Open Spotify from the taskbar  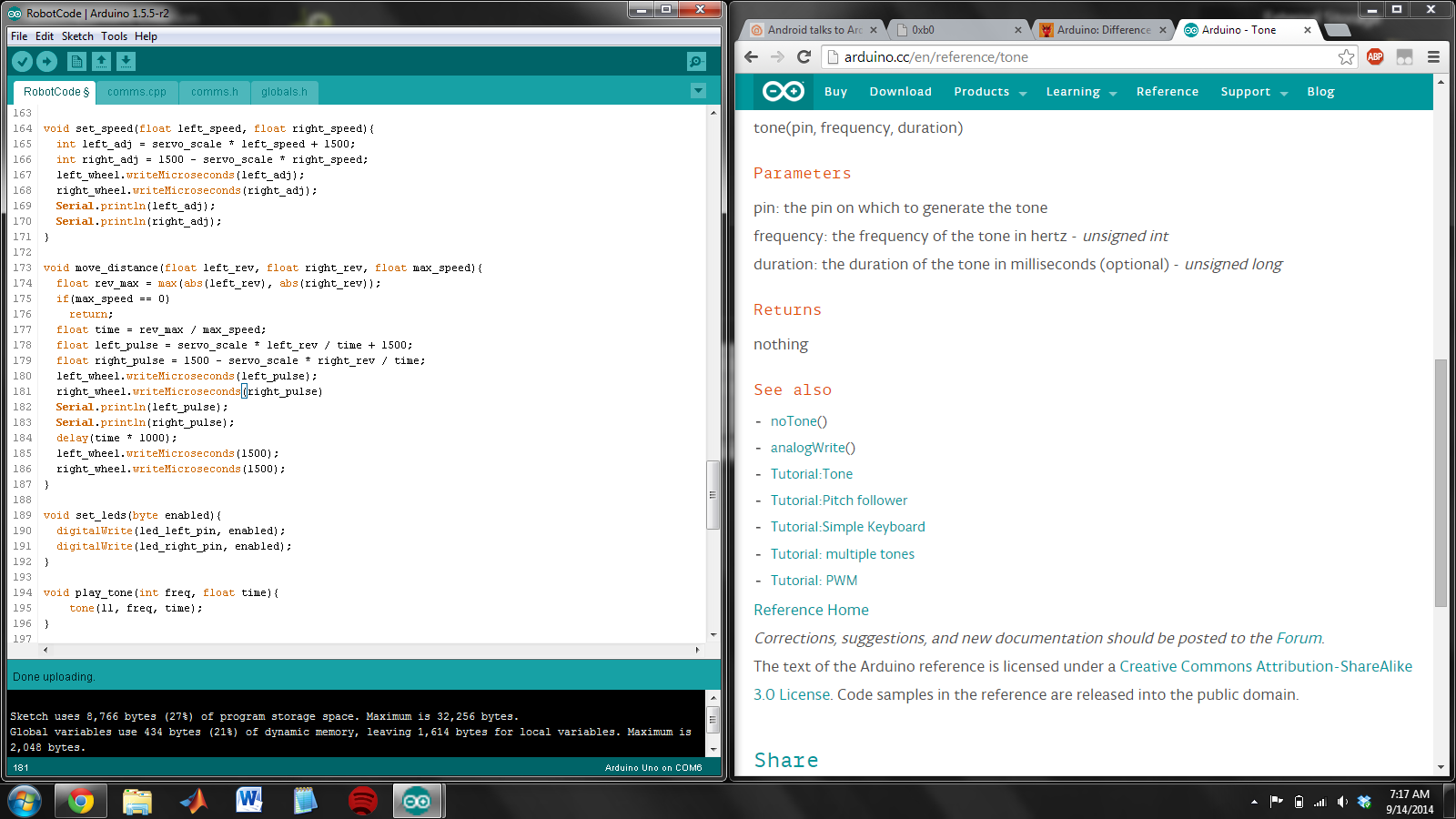(x=362, y=801)
